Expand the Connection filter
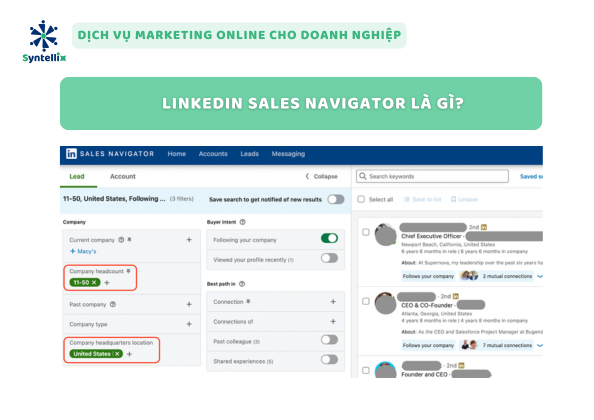This screenshot has width=594, height=420. tap(333, 301)
